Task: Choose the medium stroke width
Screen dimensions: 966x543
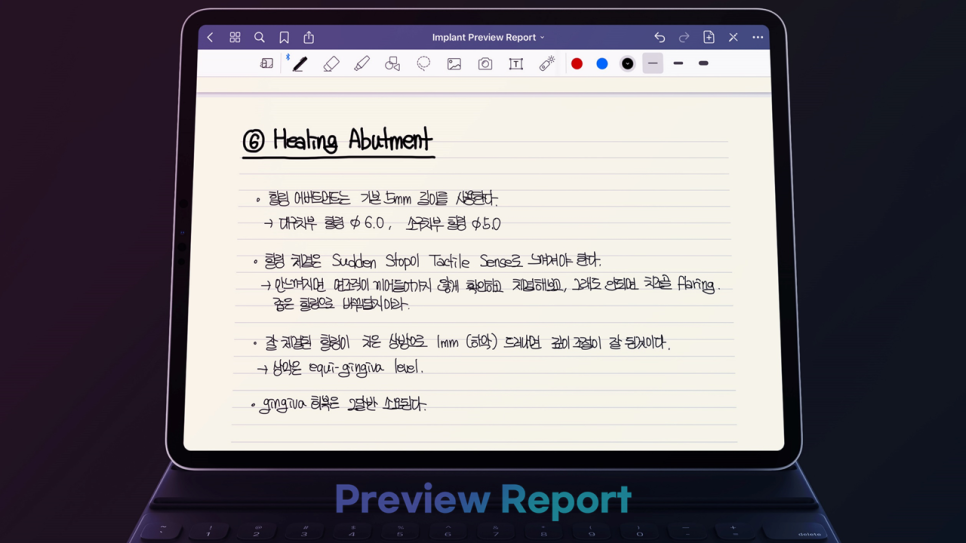Action: (x=678, y=64)
